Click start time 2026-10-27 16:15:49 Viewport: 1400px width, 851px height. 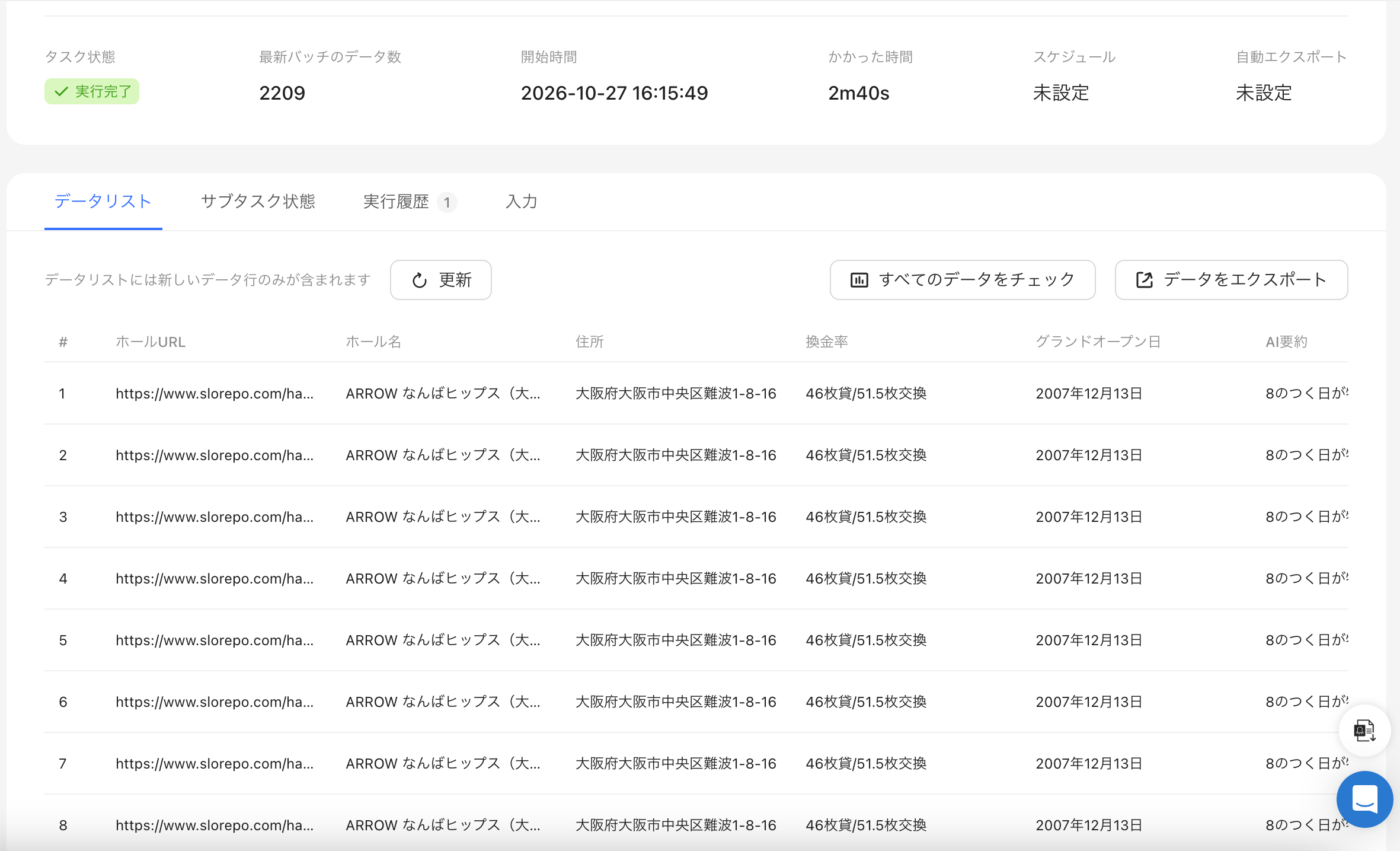pos(614,93)
